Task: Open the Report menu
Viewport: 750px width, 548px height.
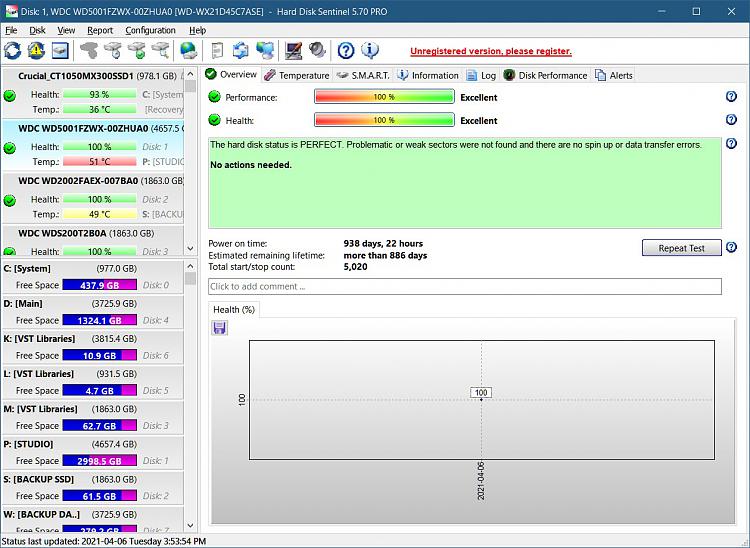Action: tap(100, 30)
